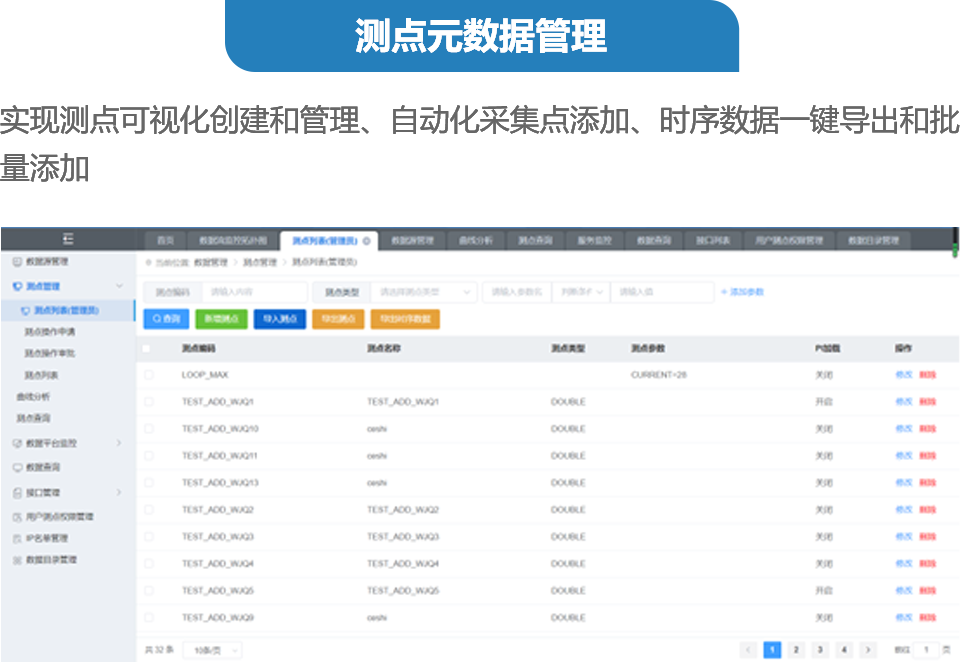The image size is (960, 662).
Task: Close the 测点列表(管理员) tab via its X icon
Action: click(x=366, y=241)
